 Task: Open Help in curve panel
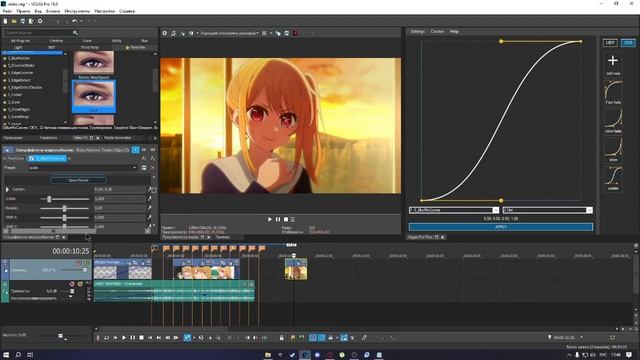pos(454,31)
